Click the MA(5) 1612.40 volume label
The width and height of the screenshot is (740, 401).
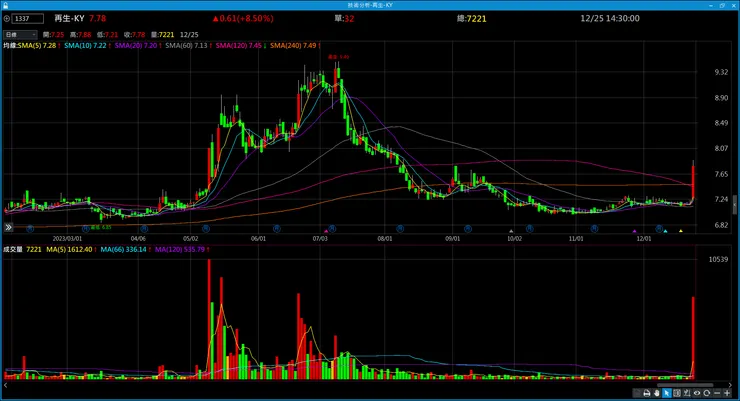pyautogui.click(x=69, y=249)
